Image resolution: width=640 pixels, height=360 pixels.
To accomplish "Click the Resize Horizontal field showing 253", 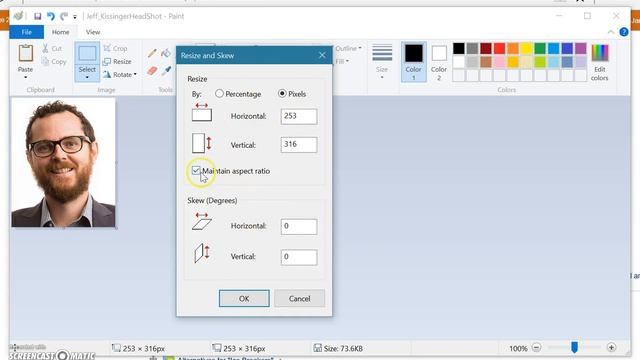I will tap(299, 116).
